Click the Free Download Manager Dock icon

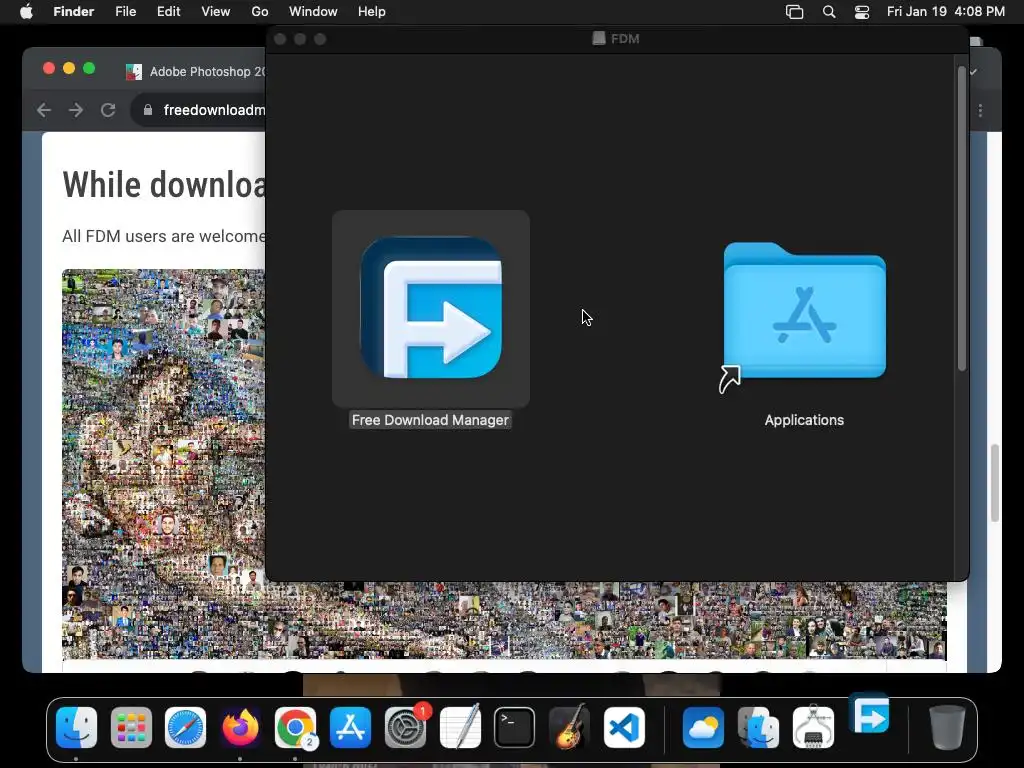coord(869,714)
